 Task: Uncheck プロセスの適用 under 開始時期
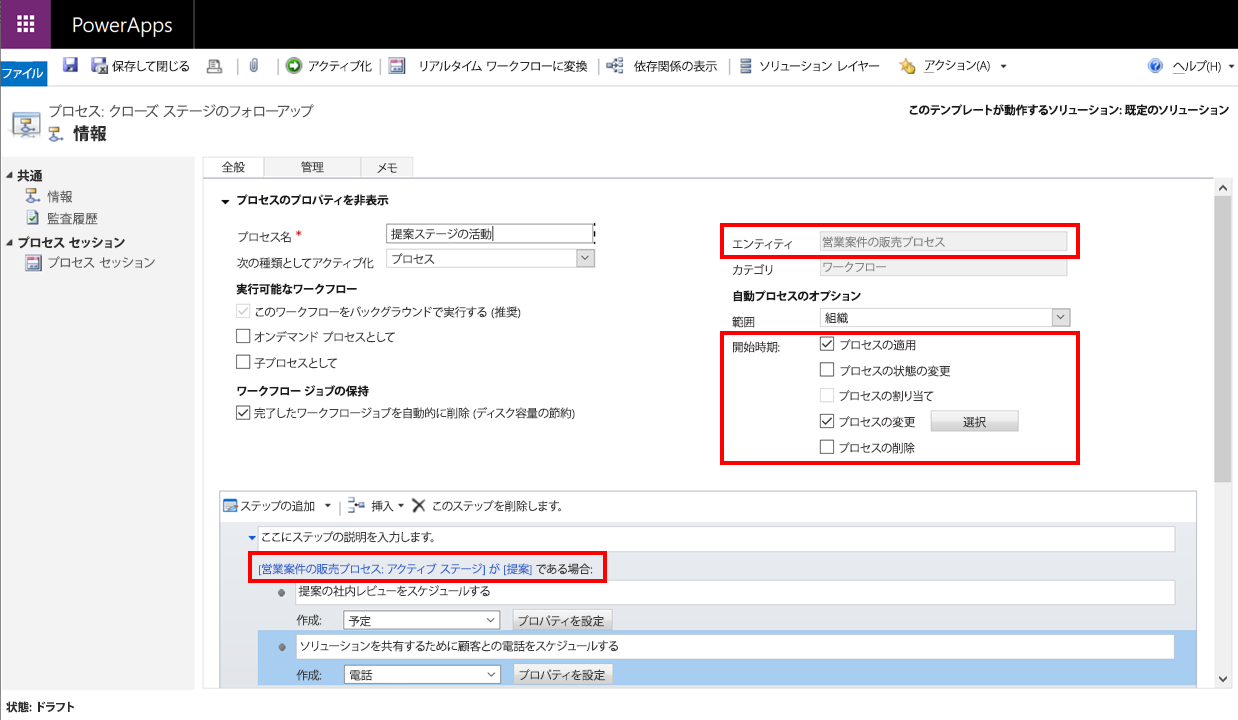coord(827,343)
